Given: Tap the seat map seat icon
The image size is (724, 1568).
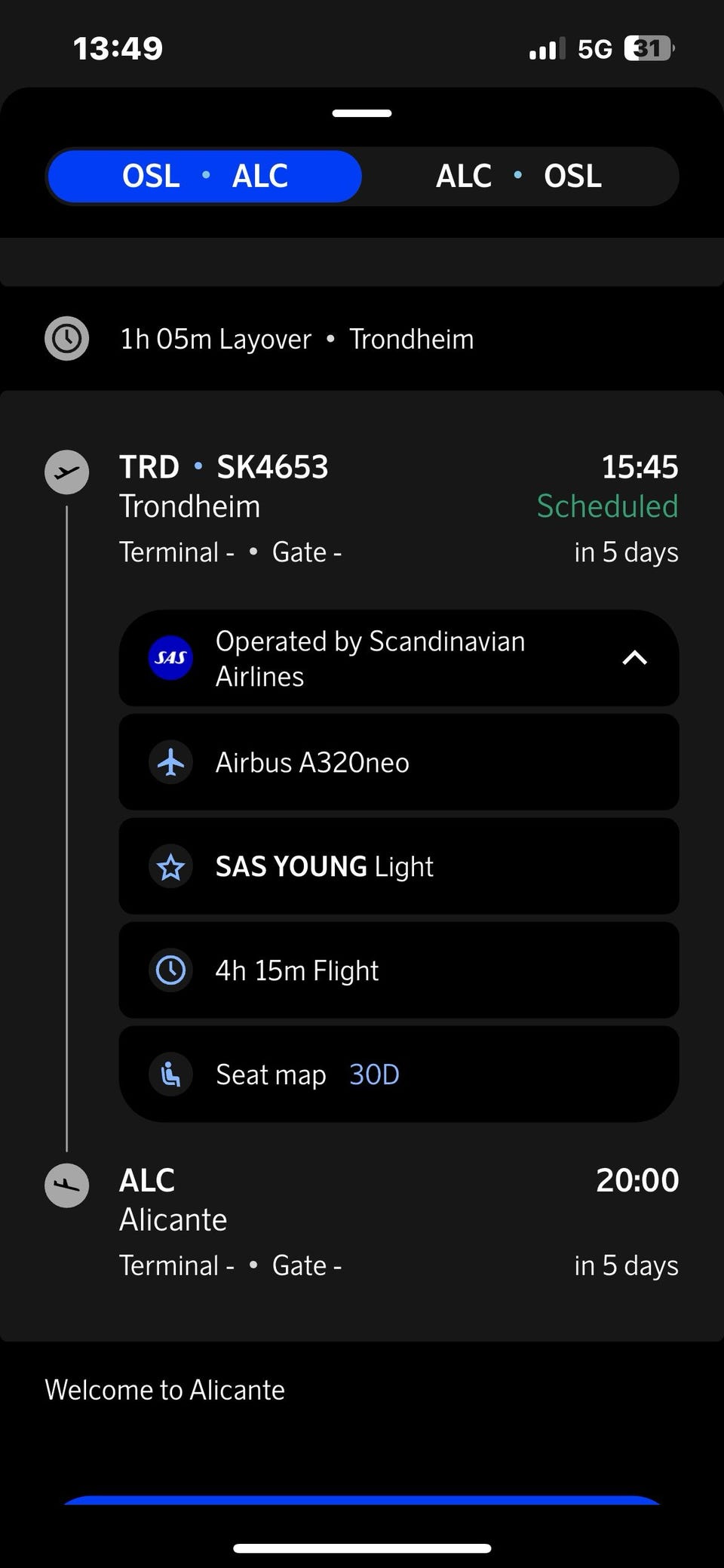Looking at the screenshot, I should click(x=170, y=1075).
